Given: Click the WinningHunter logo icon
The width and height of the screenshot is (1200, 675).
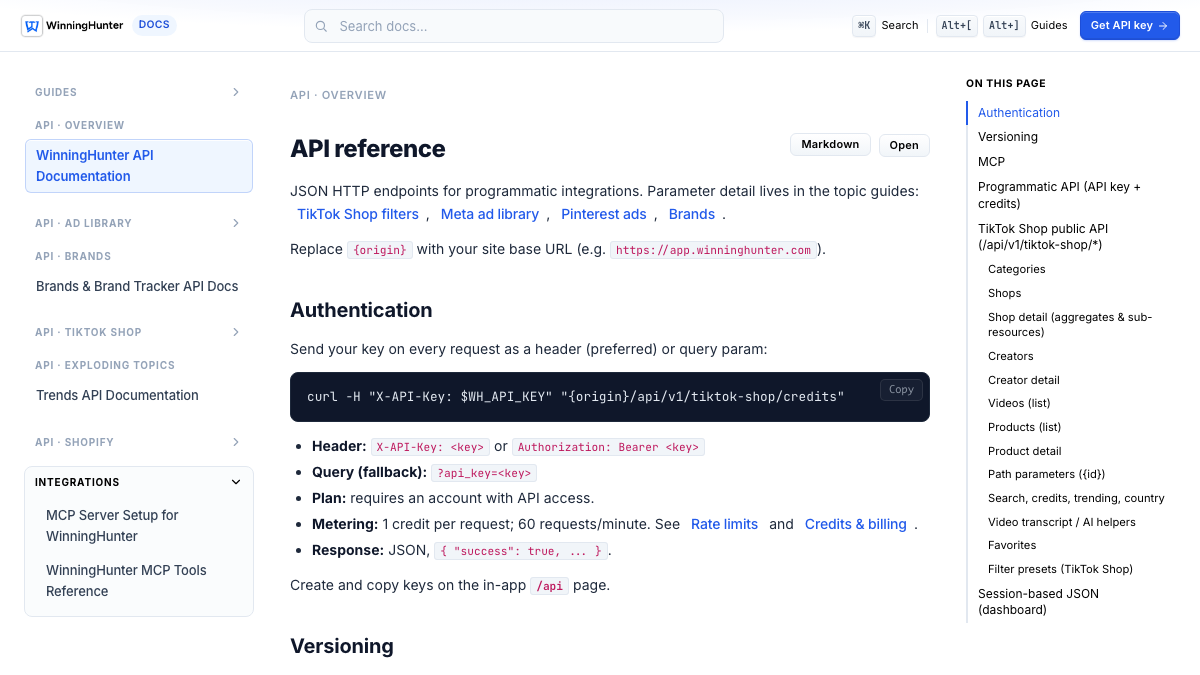Looking at the screenshot, I should pyautogui.click(x=31, y=26).
